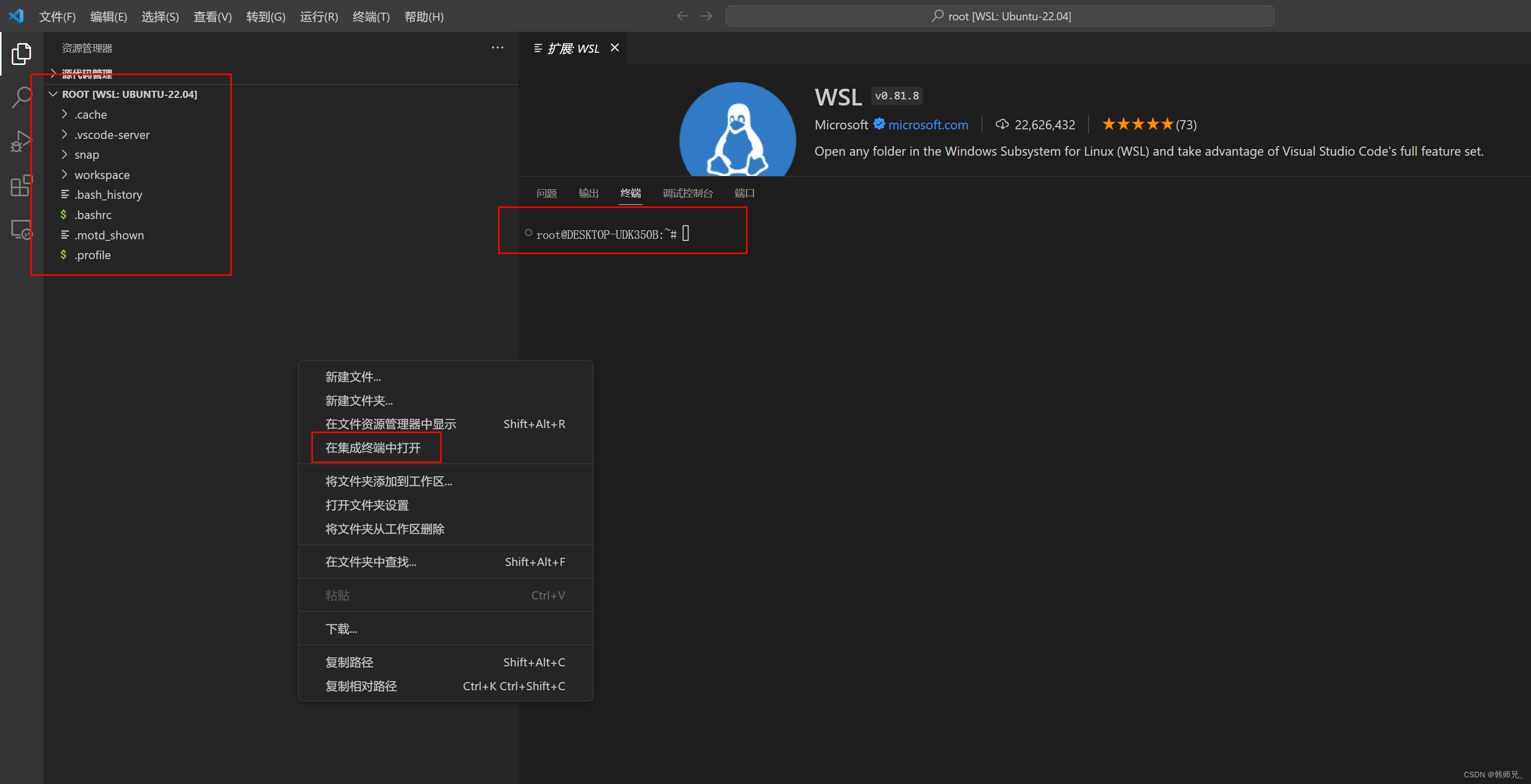Open the 查看(V) menu

coord(213,17)
